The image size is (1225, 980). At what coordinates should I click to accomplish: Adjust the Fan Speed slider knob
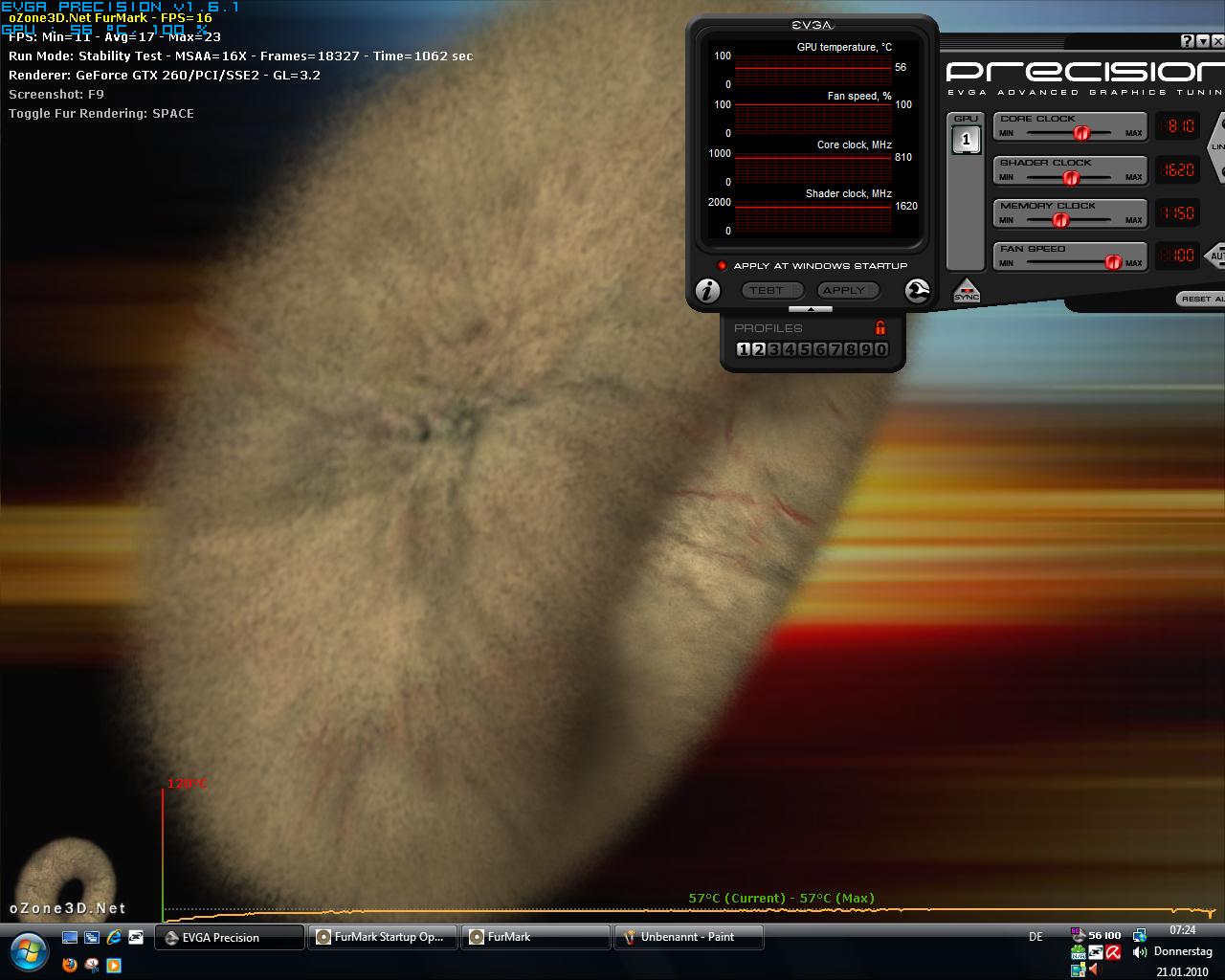[1113, 262]
